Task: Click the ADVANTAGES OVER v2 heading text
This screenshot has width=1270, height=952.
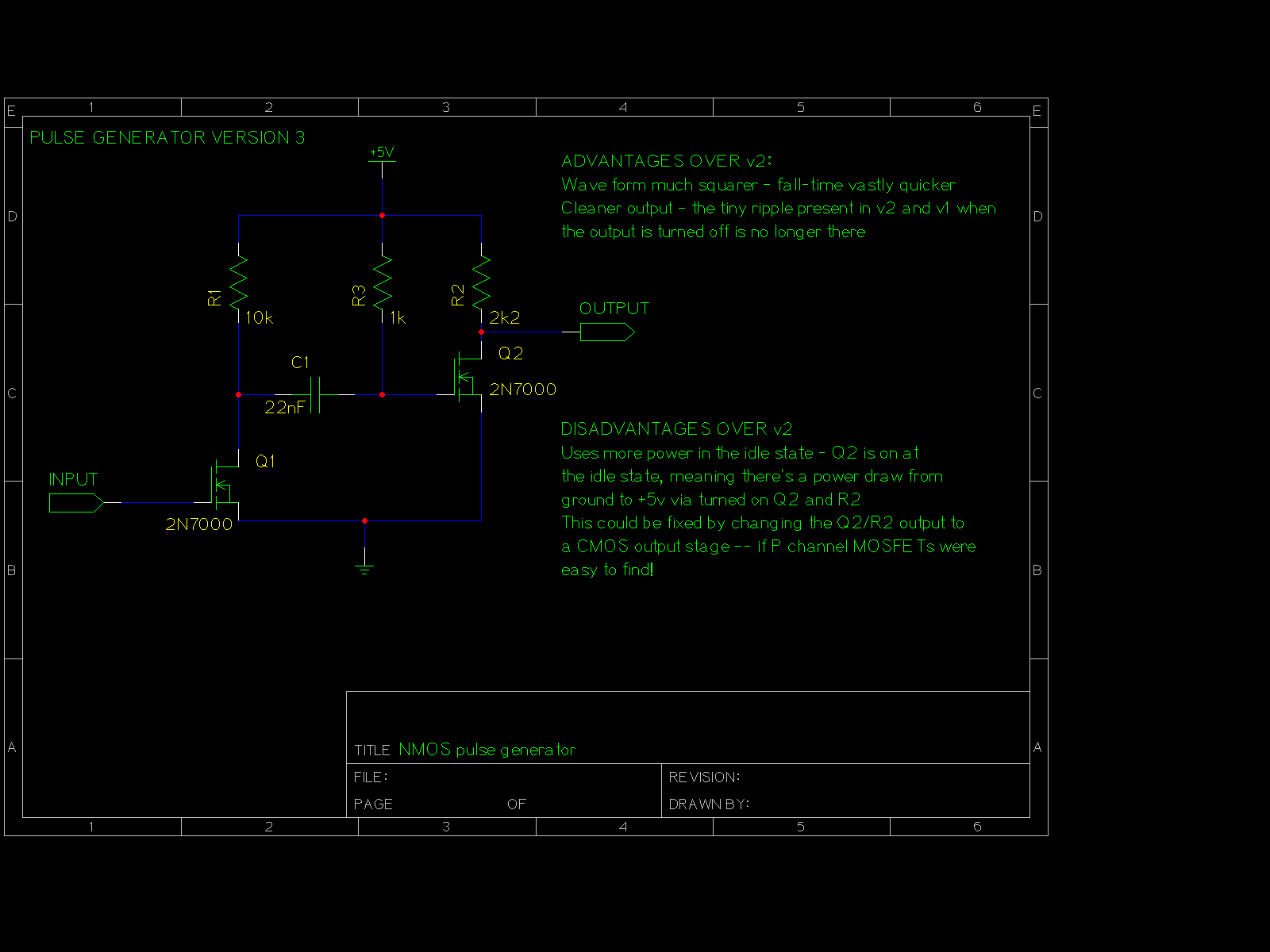Action: coord(666,161)
